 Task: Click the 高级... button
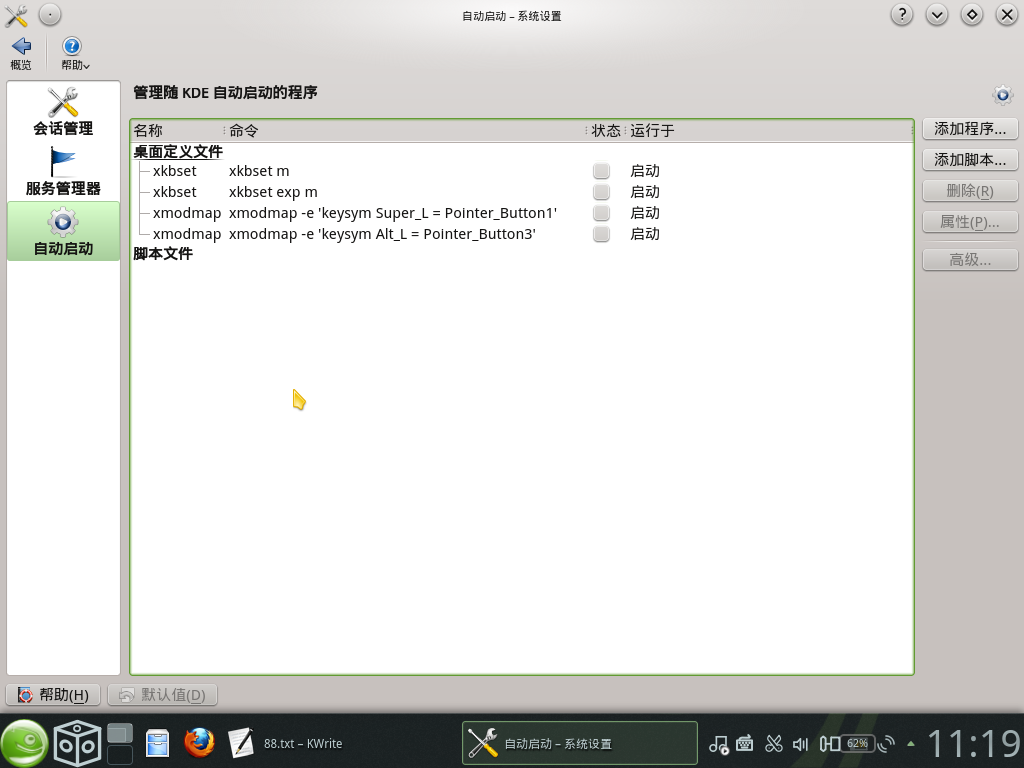point(970,260)
